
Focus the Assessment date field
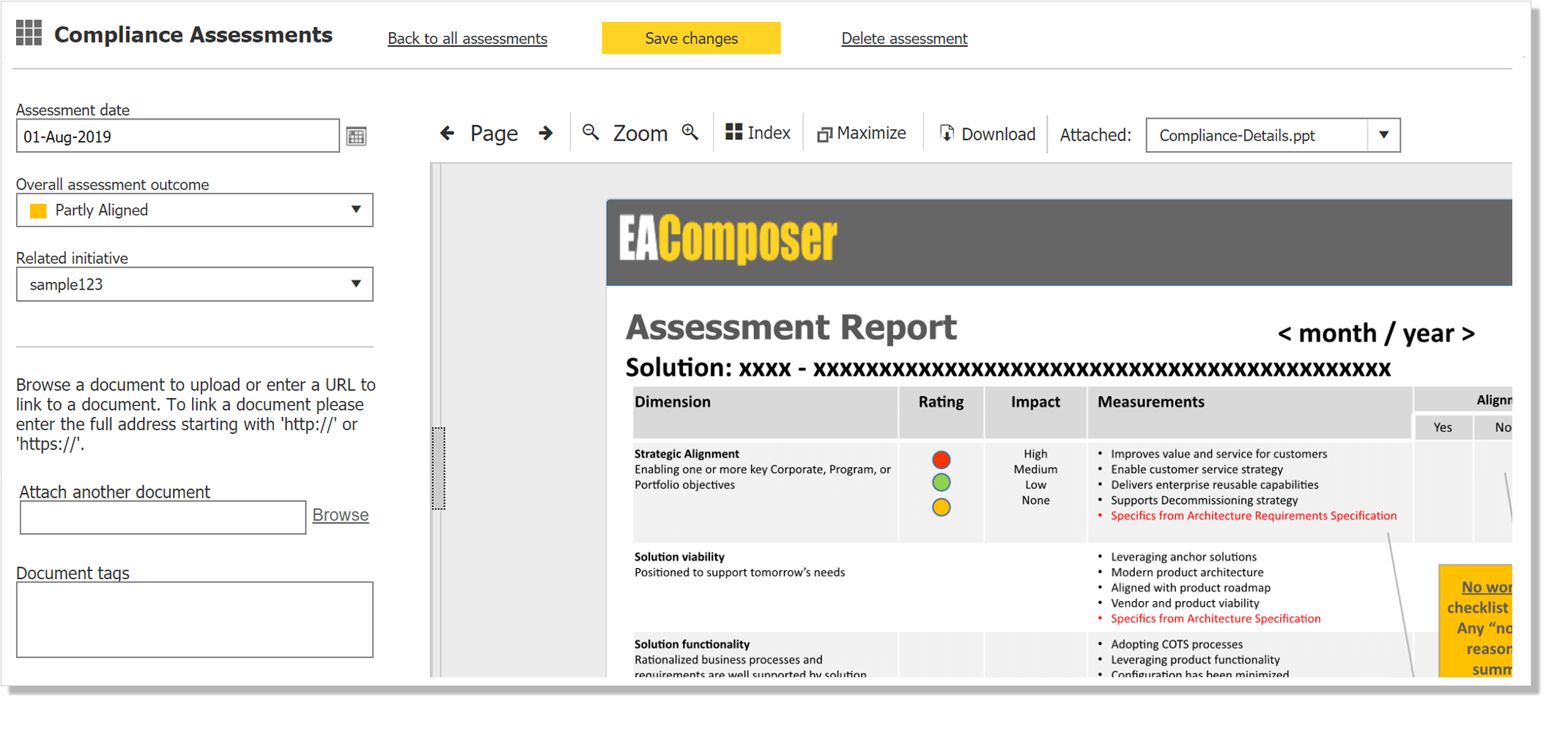pyautogui.click(x=178, y=136)
